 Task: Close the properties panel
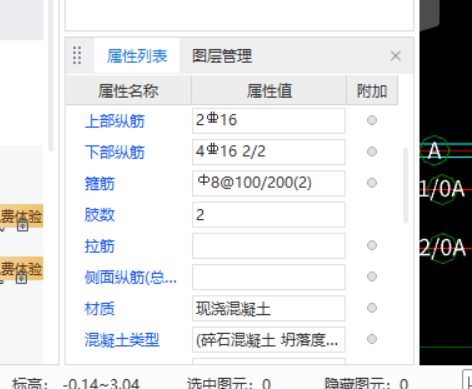396,56
